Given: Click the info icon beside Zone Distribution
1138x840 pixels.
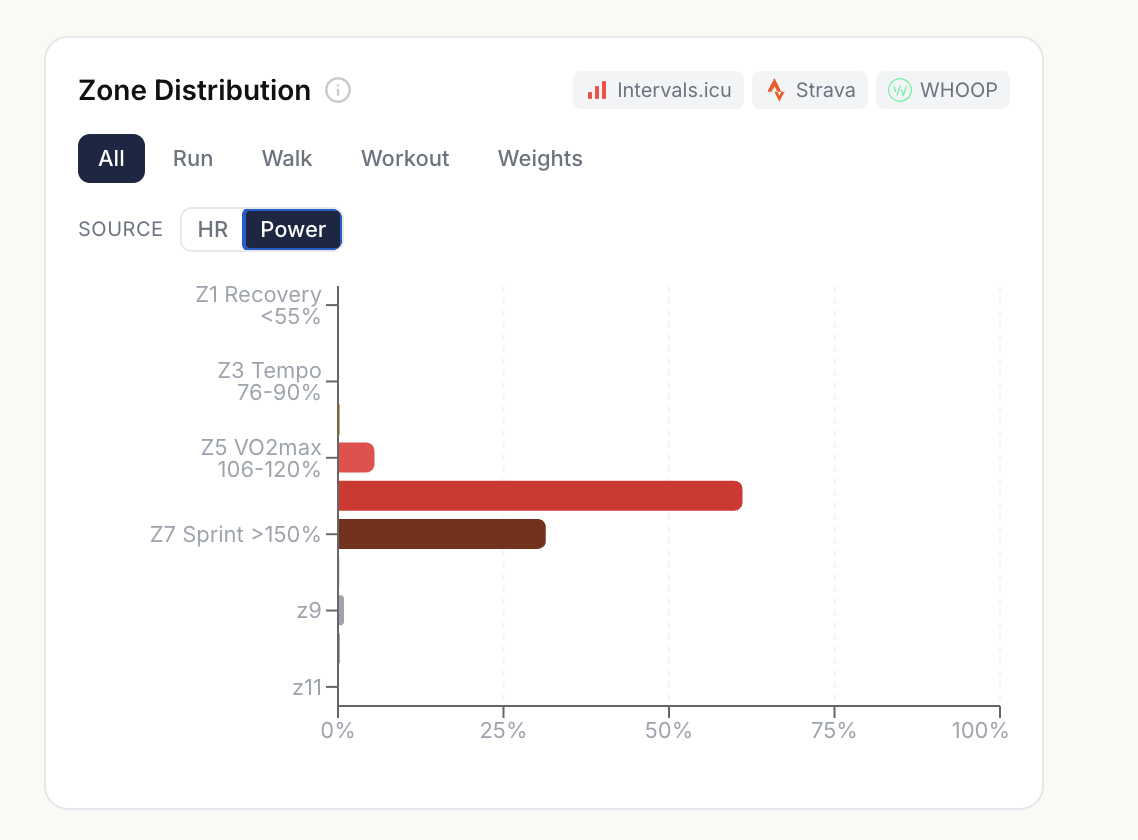Looking at the screenshot, I should click(338, 91).
